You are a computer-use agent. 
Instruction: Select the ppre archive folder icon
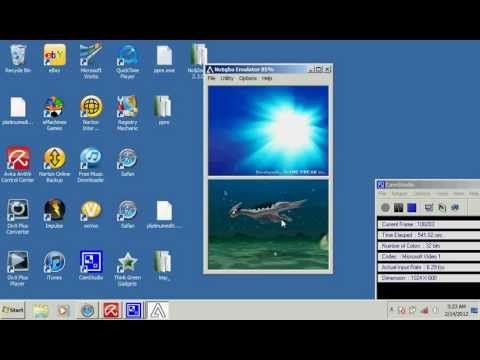[x=163, y=110]
